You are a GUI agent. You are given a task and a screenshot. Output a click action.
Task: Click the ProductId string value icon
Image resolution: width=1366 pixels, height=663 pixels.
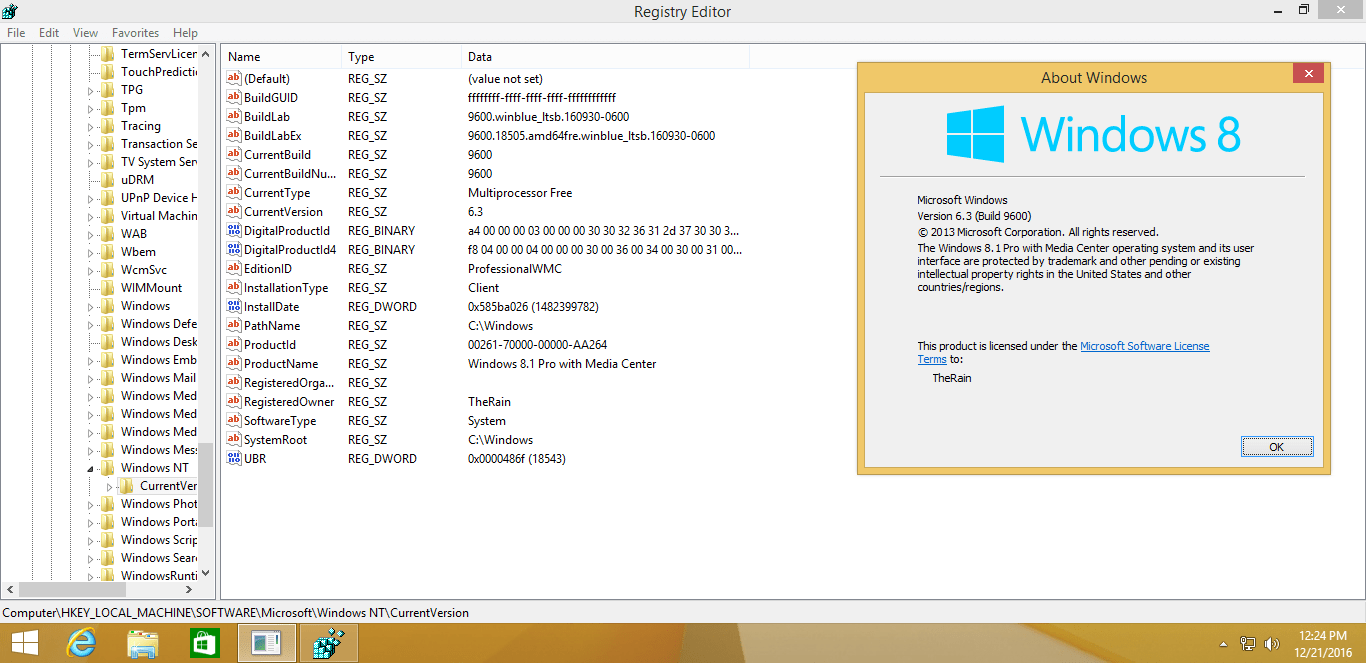(x=235, y=345)
